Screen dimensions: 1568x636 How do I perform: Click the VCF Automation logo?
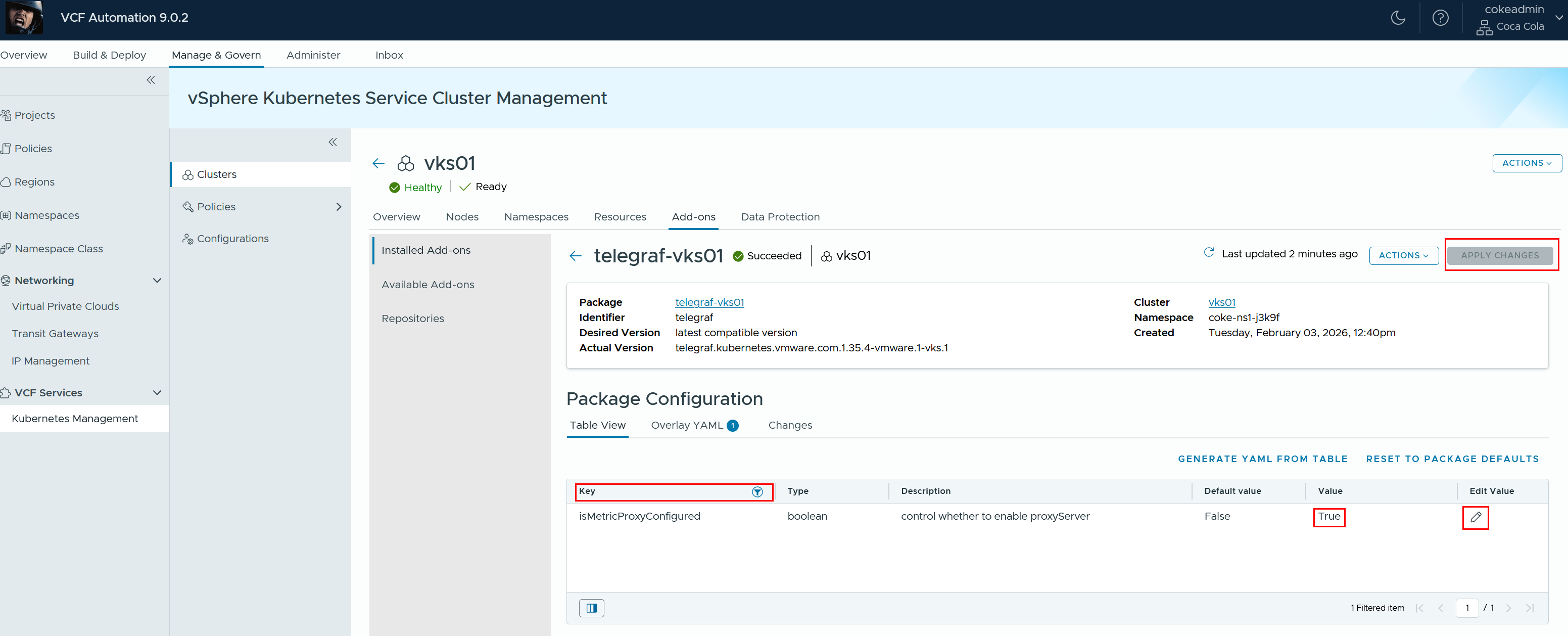pos(23,18)
